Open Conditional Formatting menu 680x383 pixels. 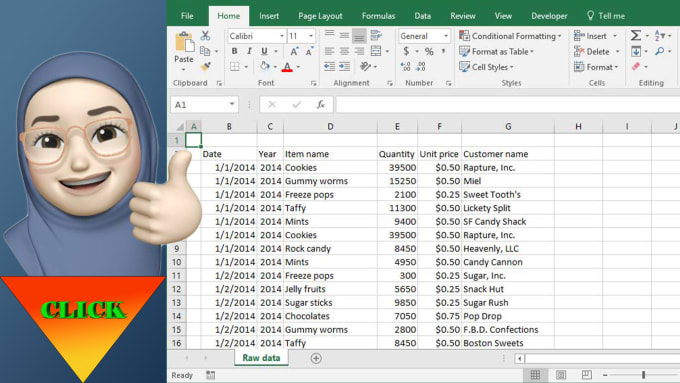(510, 36)
